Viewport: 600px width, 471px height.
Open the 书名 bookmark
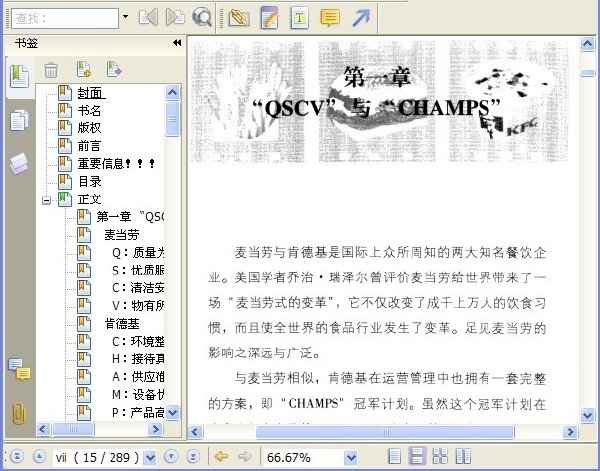tap(89, 111)
